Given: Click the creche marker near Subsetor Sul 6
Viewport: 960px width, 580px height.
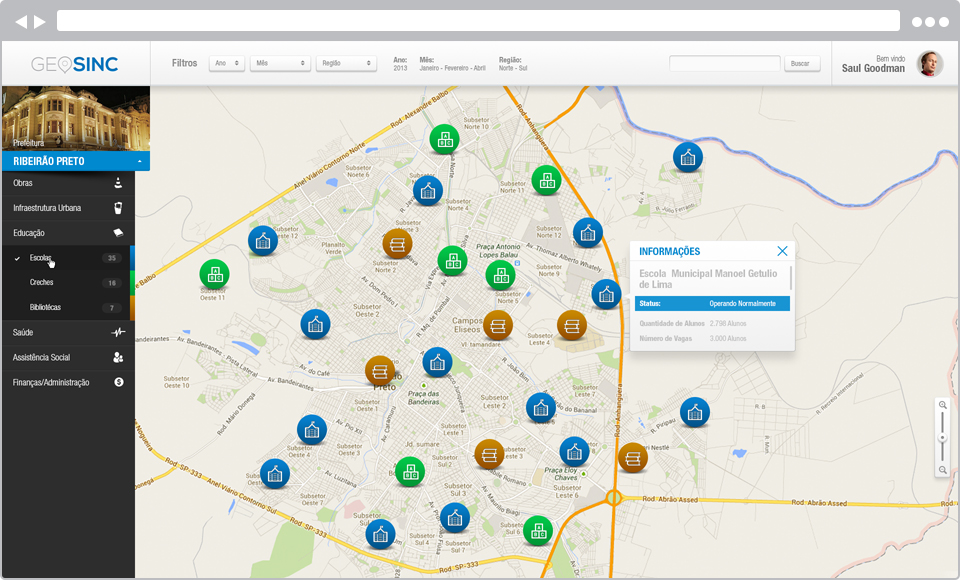Looking at the screenshot, I should (538, 531).
